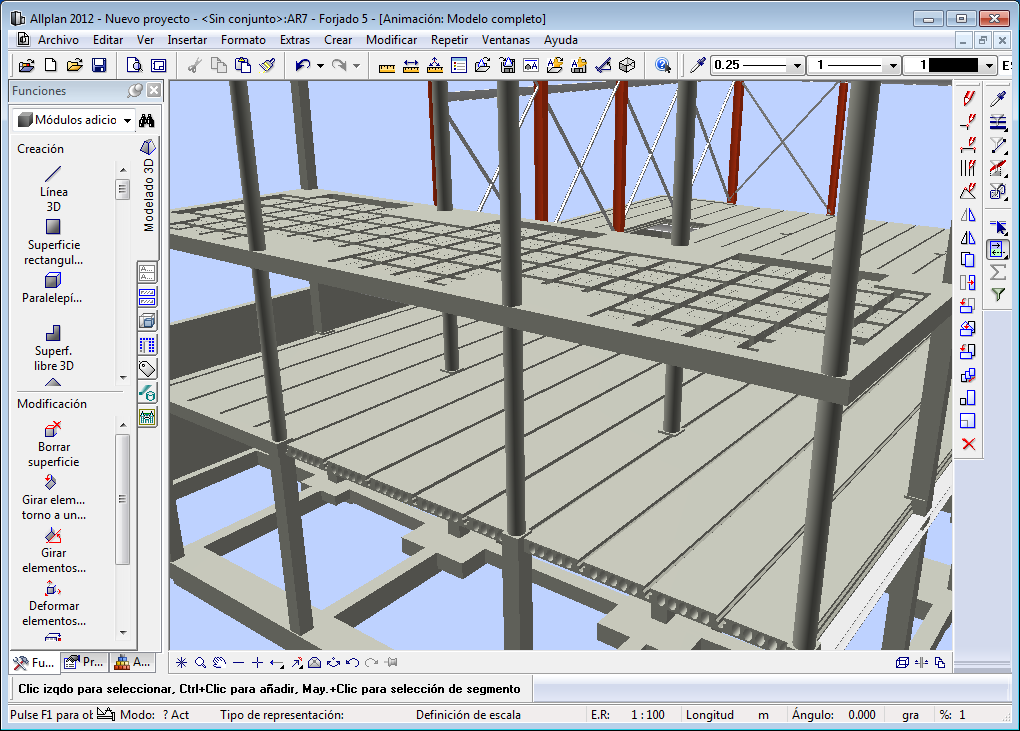Select the yellow ruler Measure icon
Screen dimensions: 1020x731
point(386,66)
